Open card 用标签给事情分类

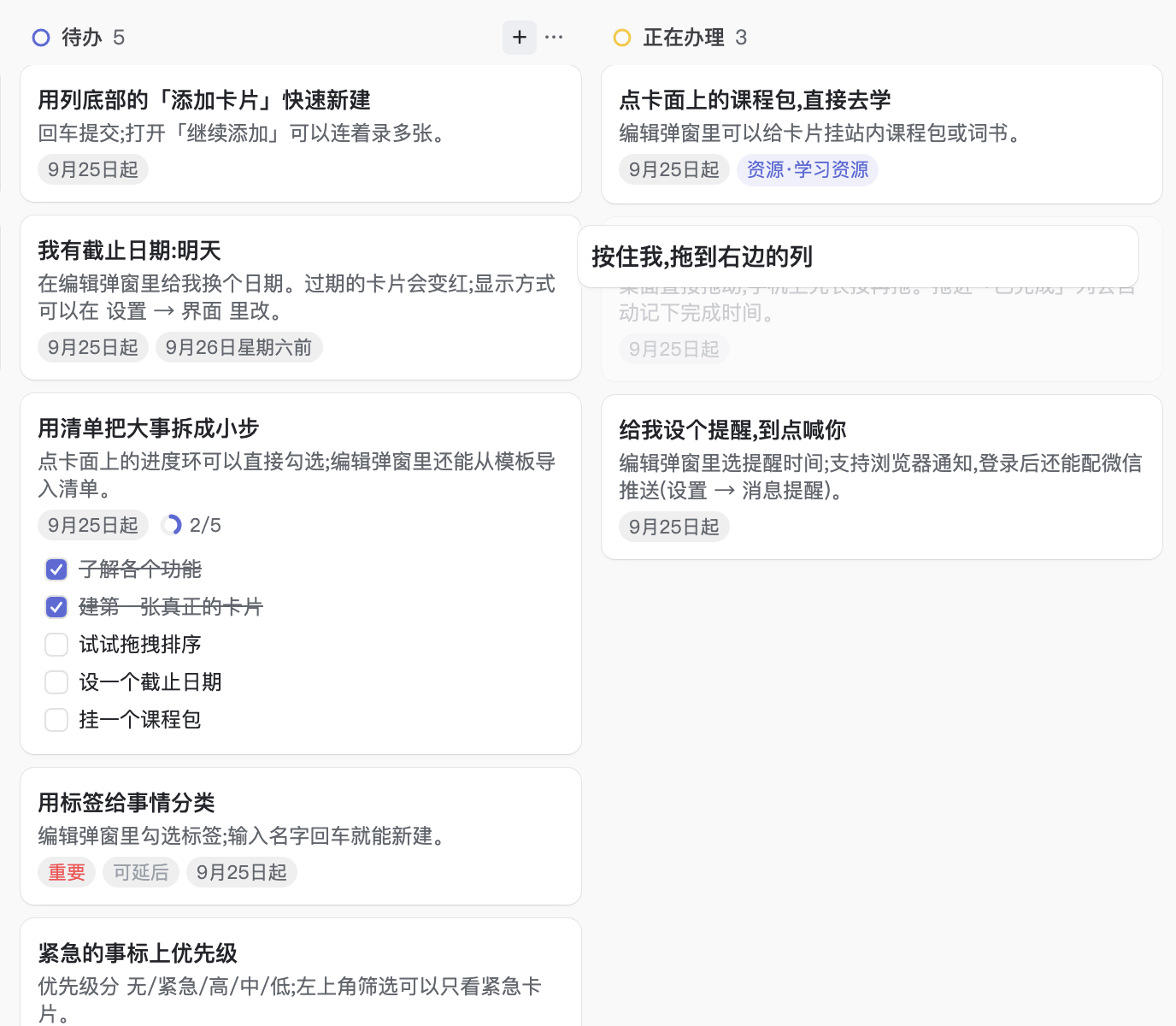coord(301,836)
